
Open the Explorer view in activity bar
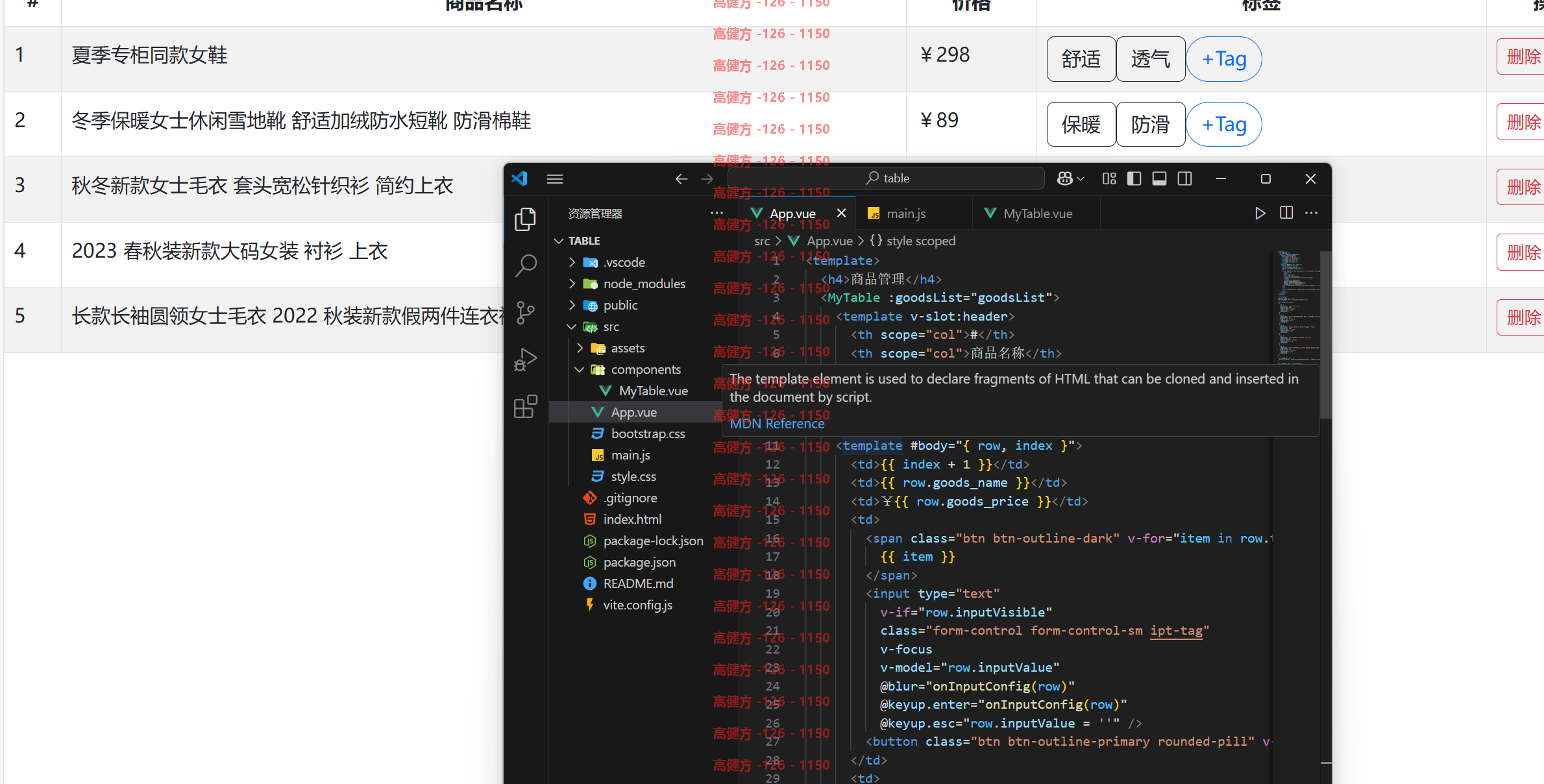click(525, 219)
